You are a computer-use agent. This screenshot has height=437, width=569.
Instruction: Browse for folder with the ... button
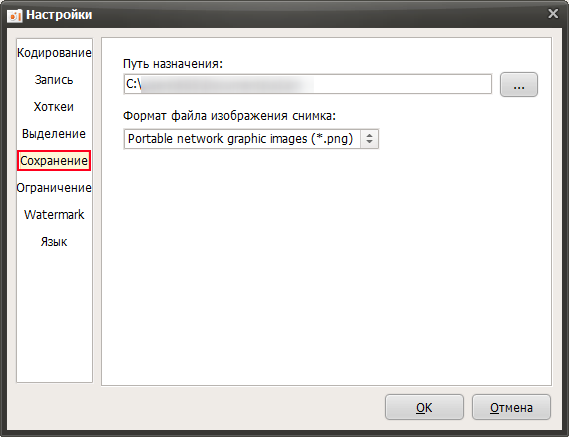pos(519,85)
